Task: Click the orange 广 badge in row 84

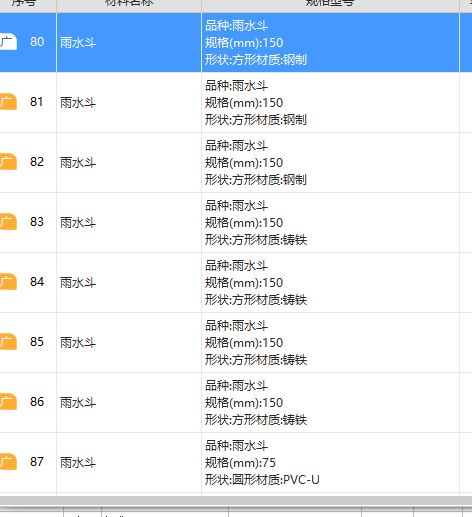Action: (8, 282)
